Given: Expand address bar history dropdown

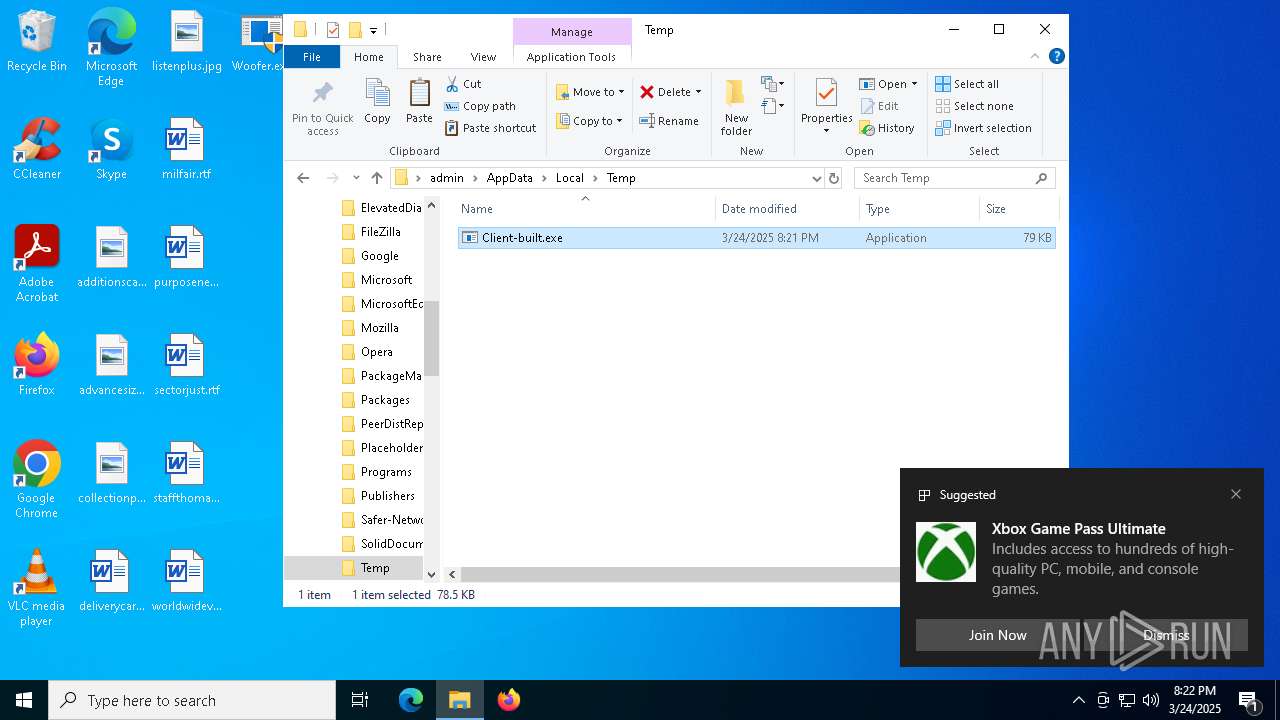Looking at the screenshot, I should click(816, 178).
